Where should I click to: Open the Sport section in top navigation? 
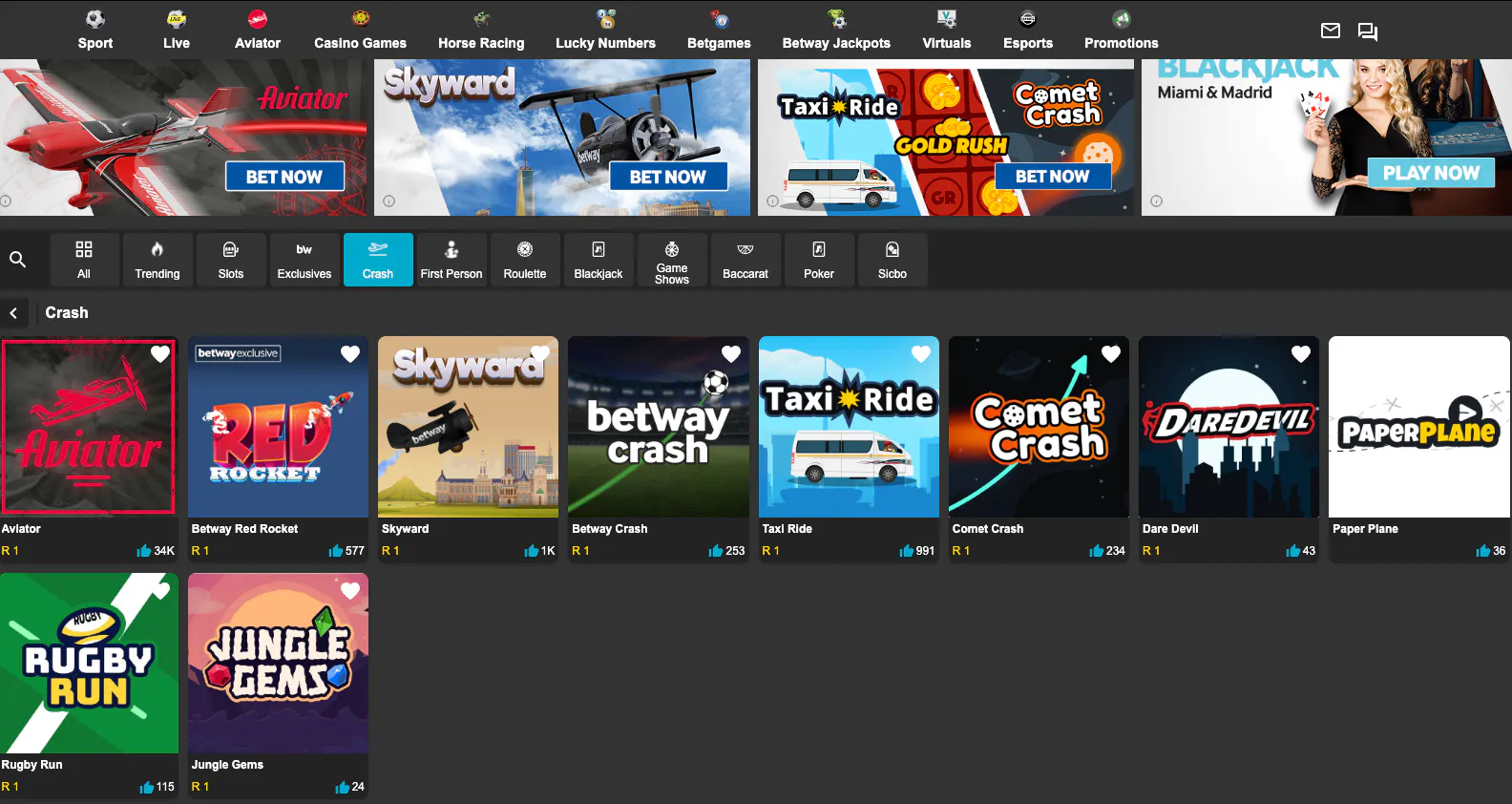point(95,30)
